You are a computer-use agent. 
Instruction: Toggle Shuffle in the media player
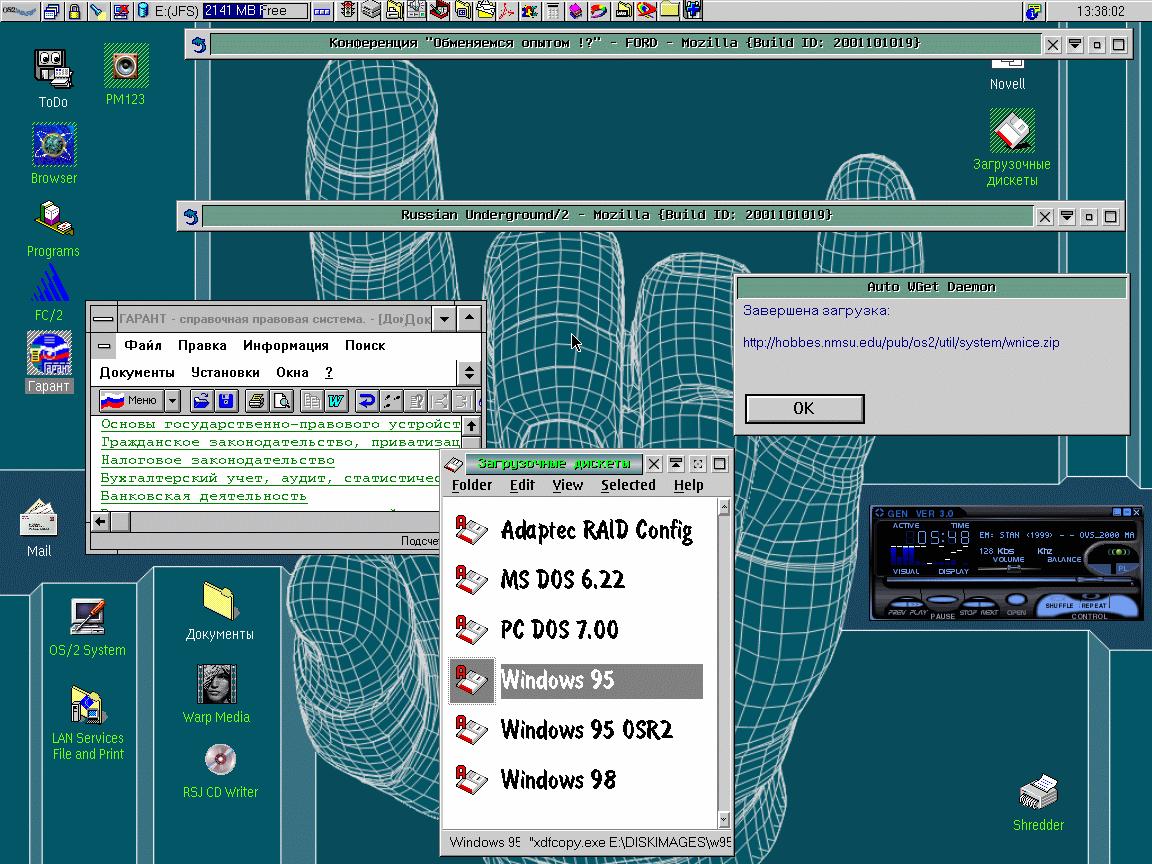1059,605
